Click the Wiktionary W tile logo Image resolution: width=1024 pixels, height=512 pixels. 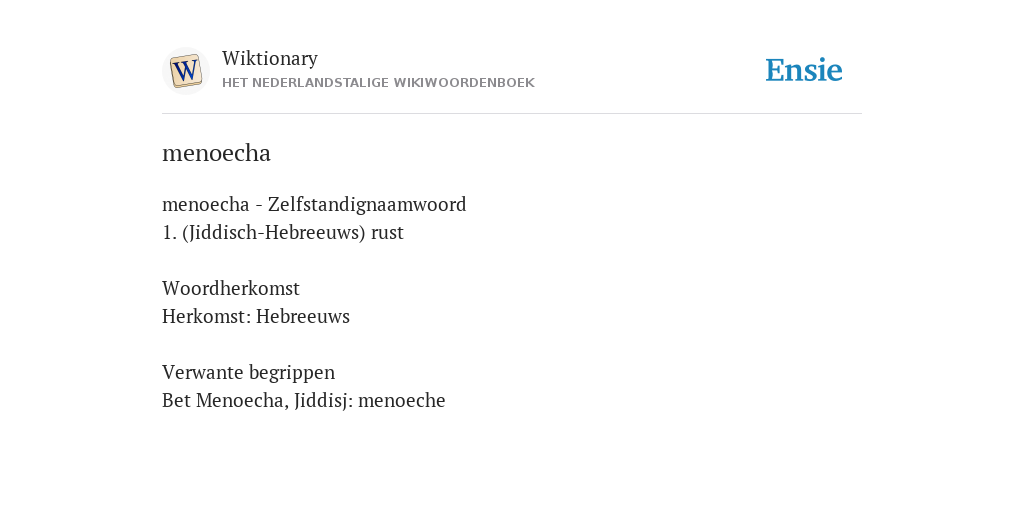[185, 71]
